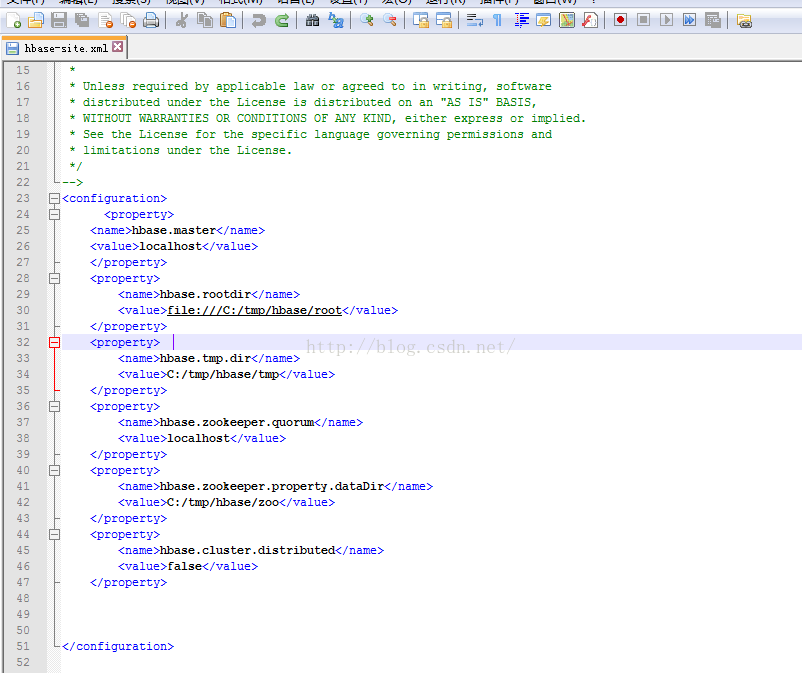The image size is (802, 673).
Task: Click closing </configuration> tag
Action: tap(118, 646)
